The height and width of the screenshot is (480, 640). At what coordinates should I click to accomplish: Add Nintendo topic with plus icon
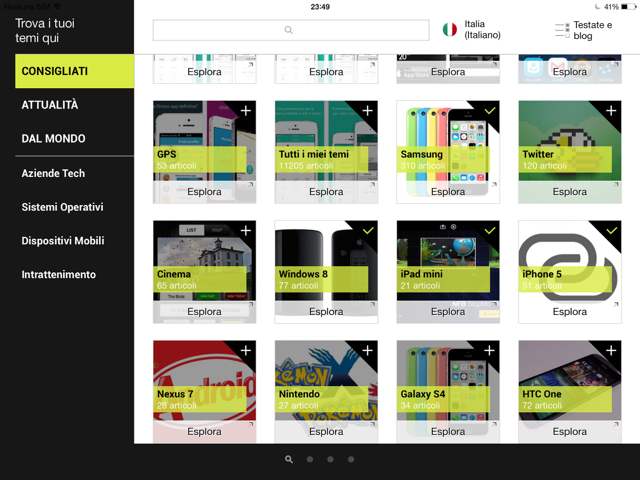(x=367, y=351)
